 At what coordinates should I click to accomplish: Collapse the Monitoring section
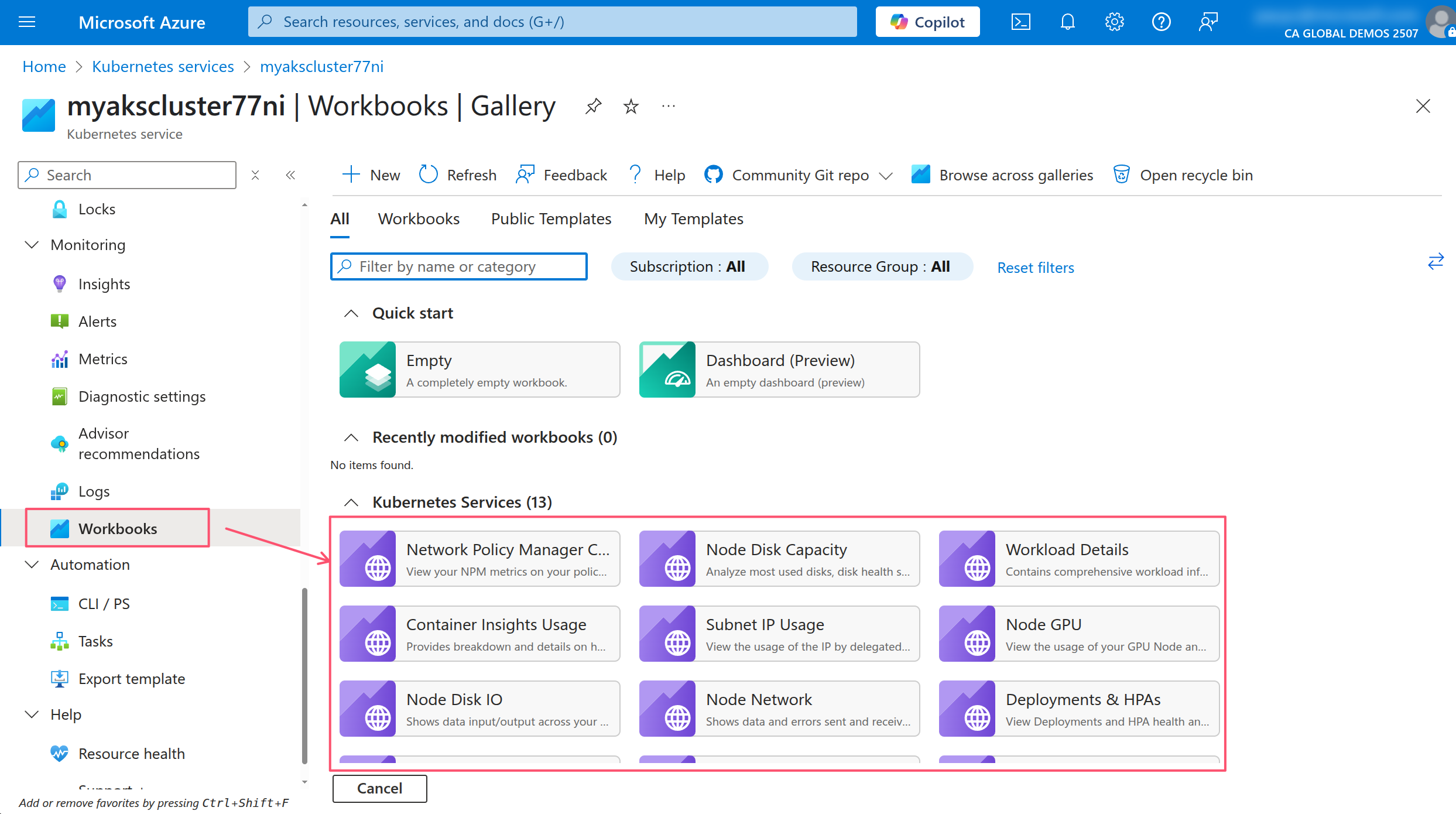tap(32, 245)
